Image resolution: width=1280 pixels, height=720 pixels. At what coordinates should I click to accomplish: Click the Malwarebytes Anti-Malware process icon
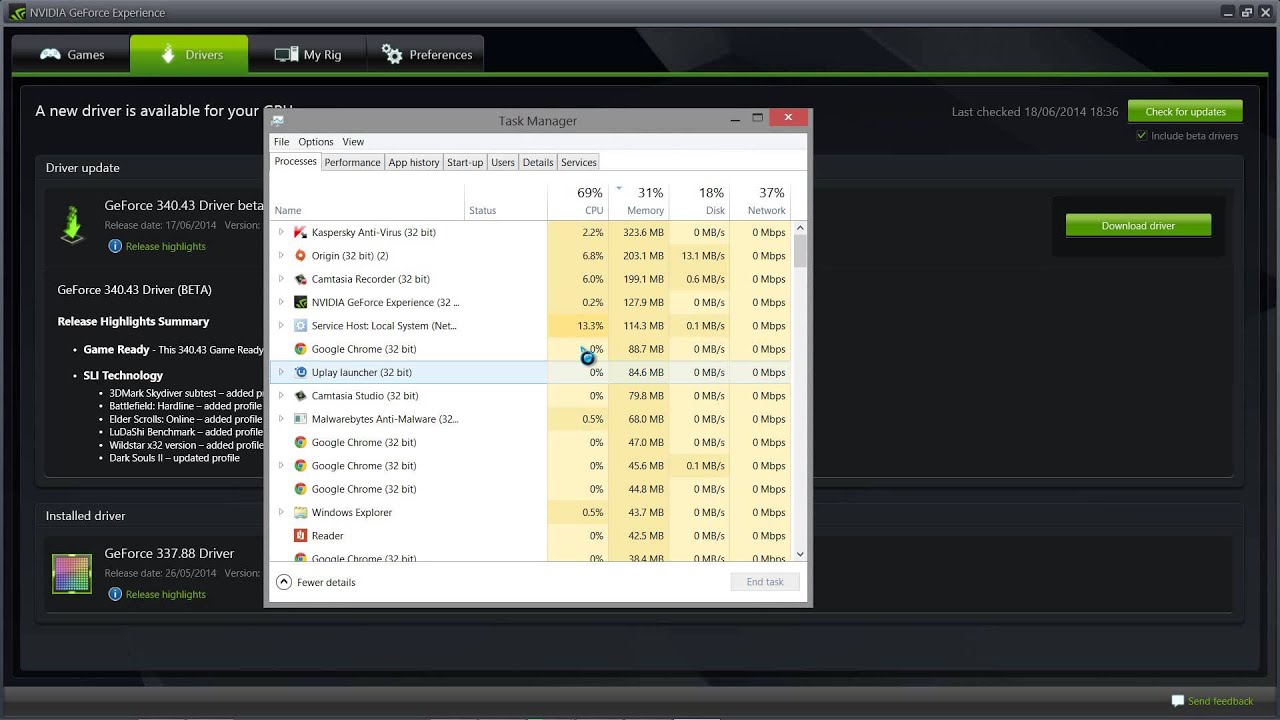pyautogui.click(x=300, y=419)
